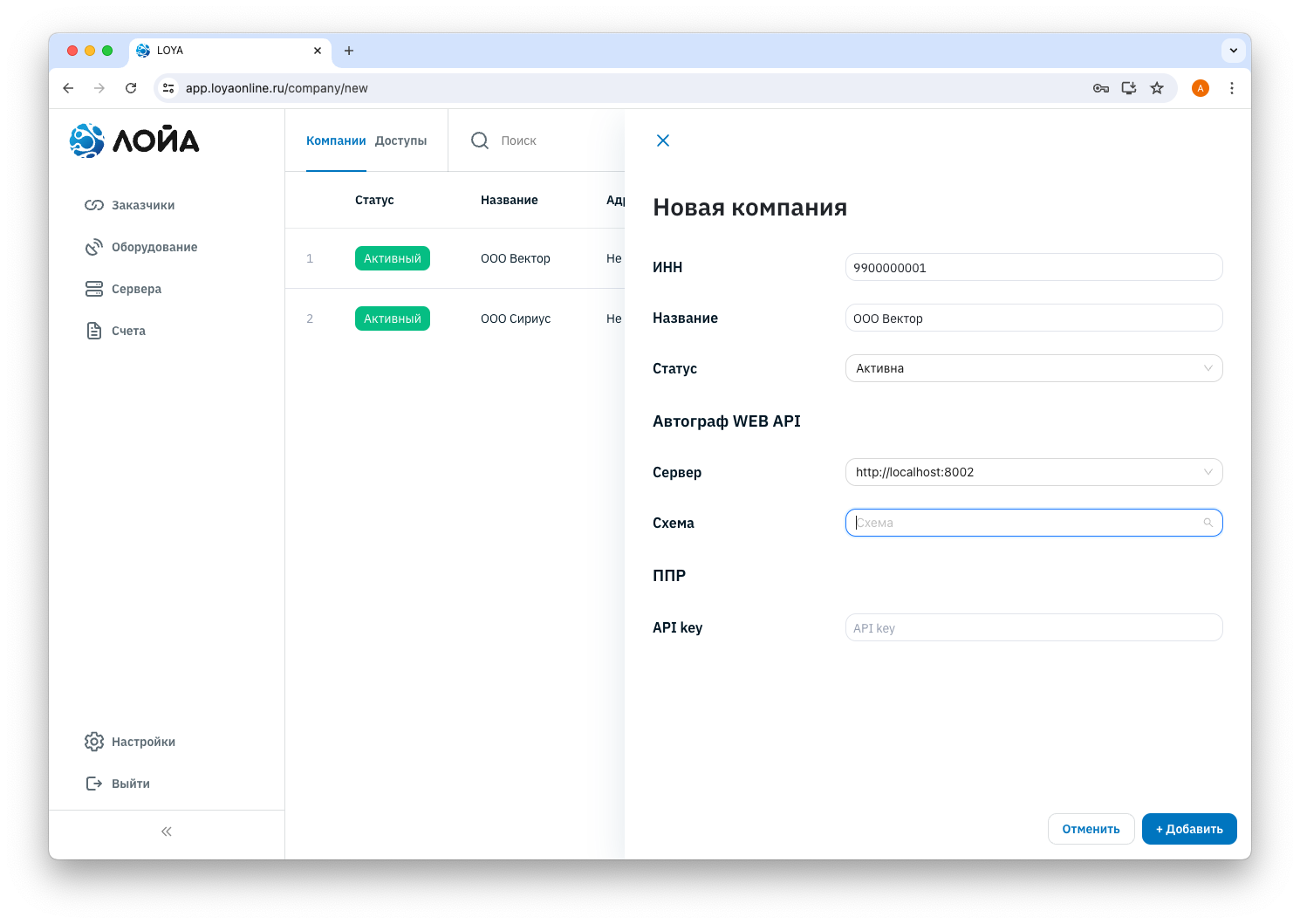Click row number 1 in table

pos(310,258)
